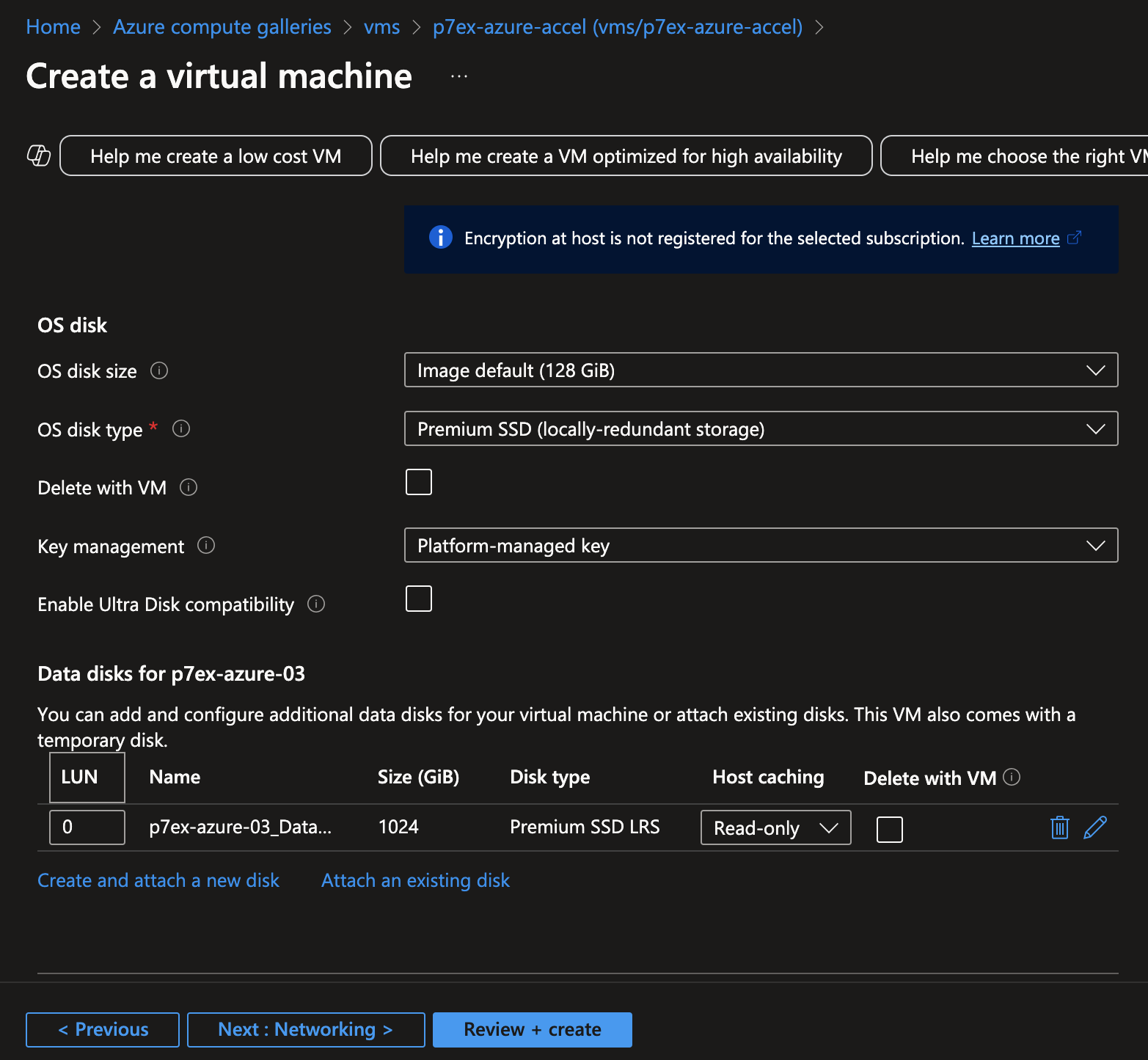The height and width of the screenshot is (1060, 1148).
Task: Enable Delete with VM for OS disk
Action: click(x=419, y=482)
